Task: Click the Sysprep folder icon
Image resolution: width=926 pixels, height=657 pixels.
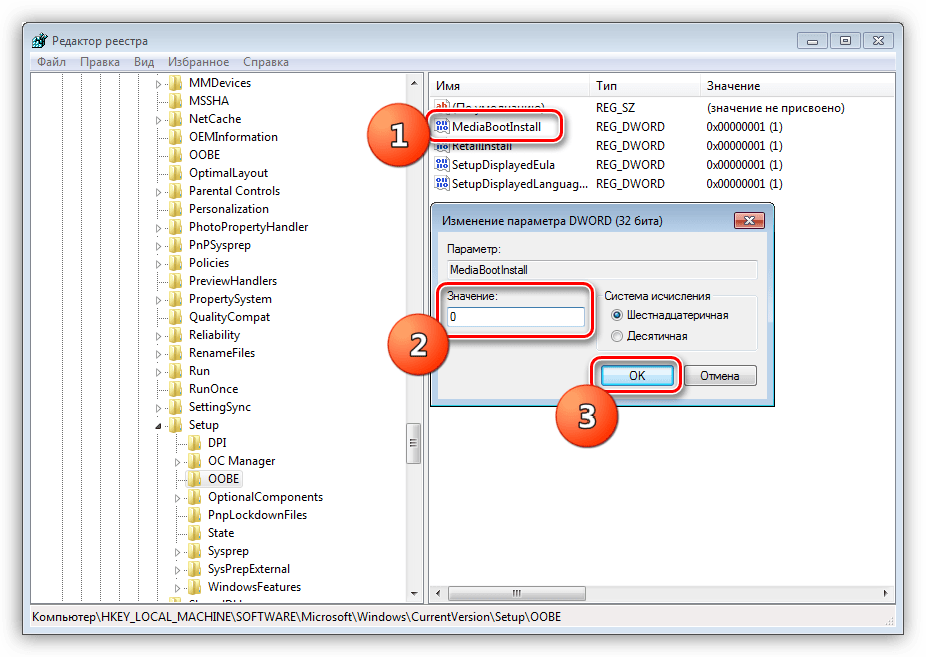Action: [195, 551]
